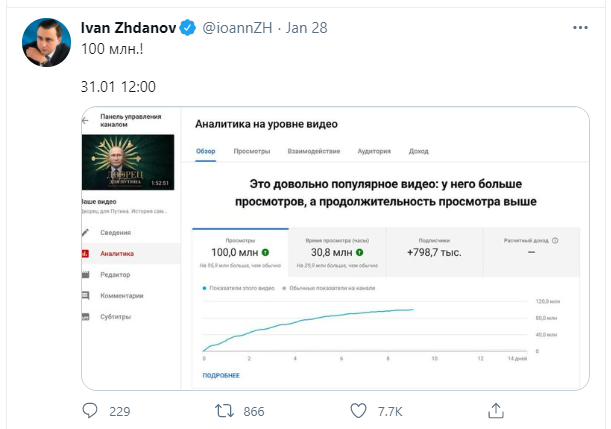Click the blue verified badge
This screenshot has width=611, height=429.
tap(187, 29)
